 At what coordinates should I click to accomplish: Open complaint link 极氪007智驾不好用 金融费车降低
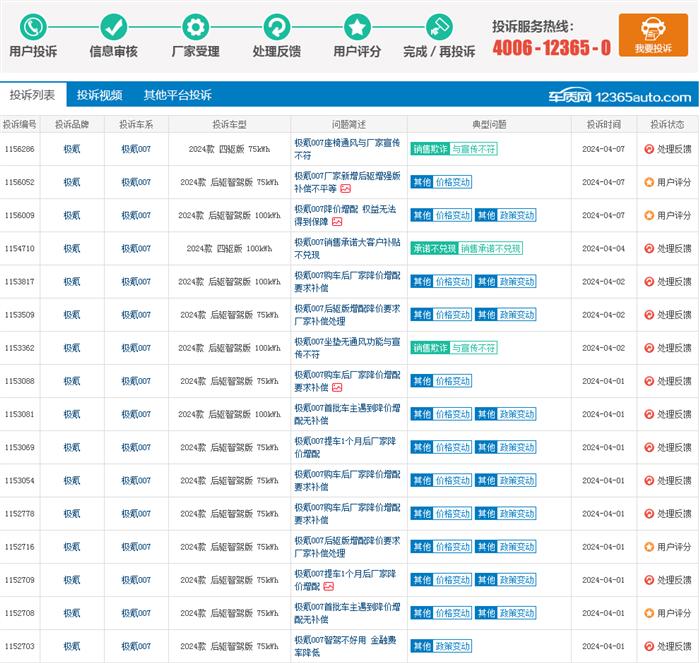click(x=345, y=646)
